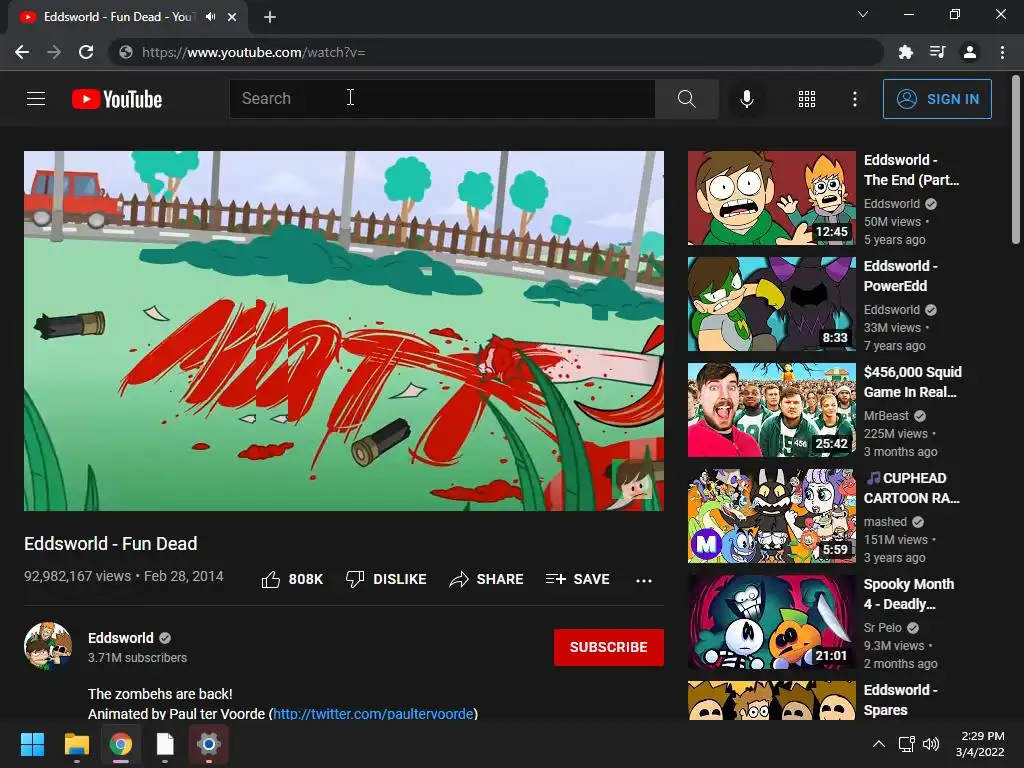Open network status icon in system tray

906,744
